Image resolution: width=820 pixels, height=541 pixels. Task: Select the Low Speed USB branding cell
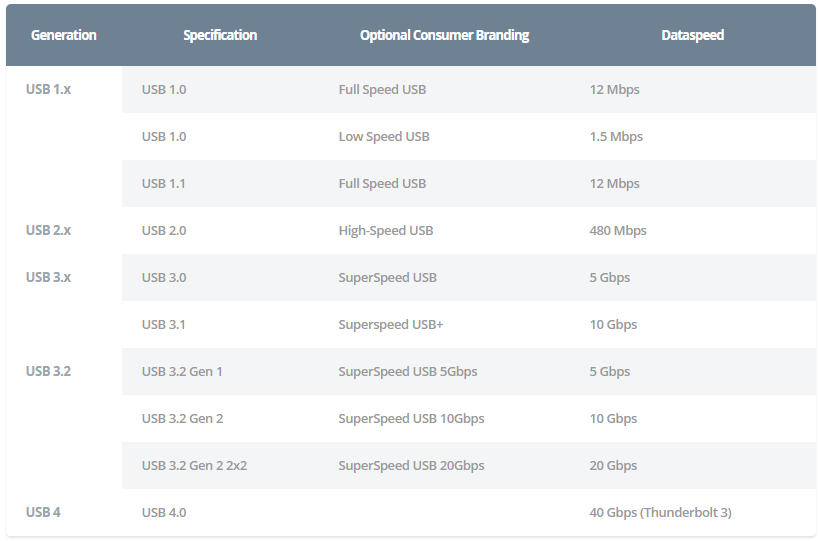384,137
